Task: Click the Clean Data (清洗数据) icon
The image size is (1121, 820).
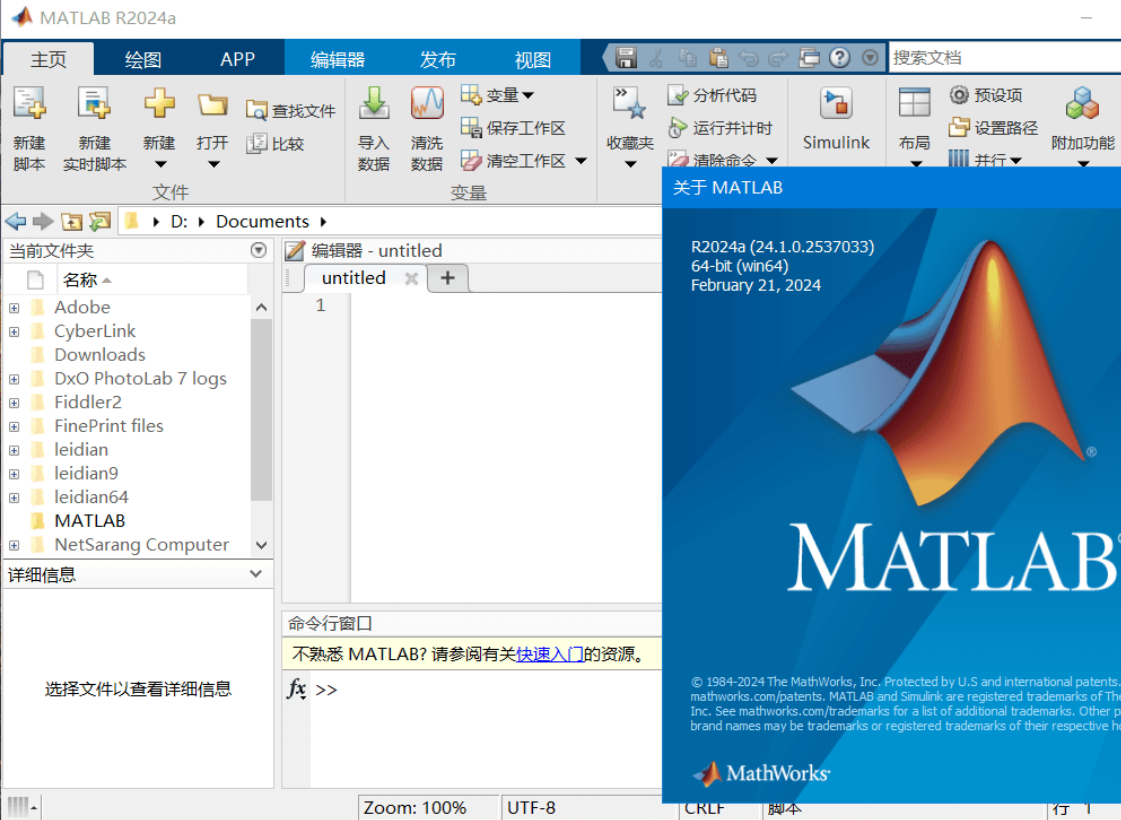Action: [x=427, y=104]
